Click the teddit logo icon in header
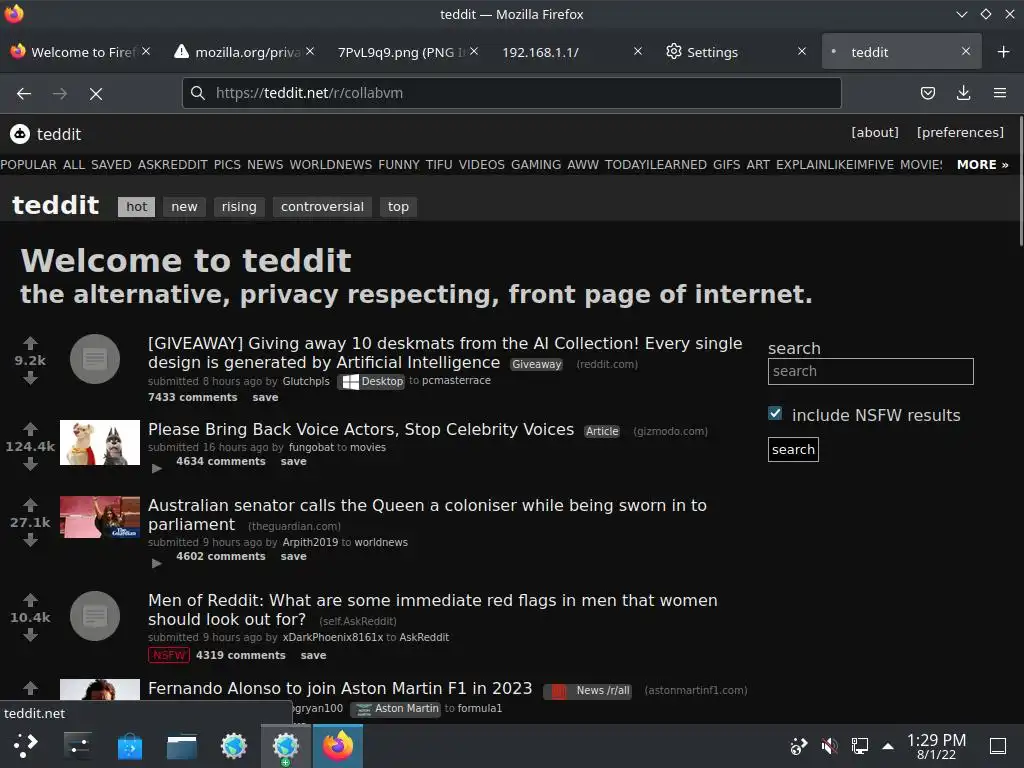Screen dimensions: 1024x768 20,134
